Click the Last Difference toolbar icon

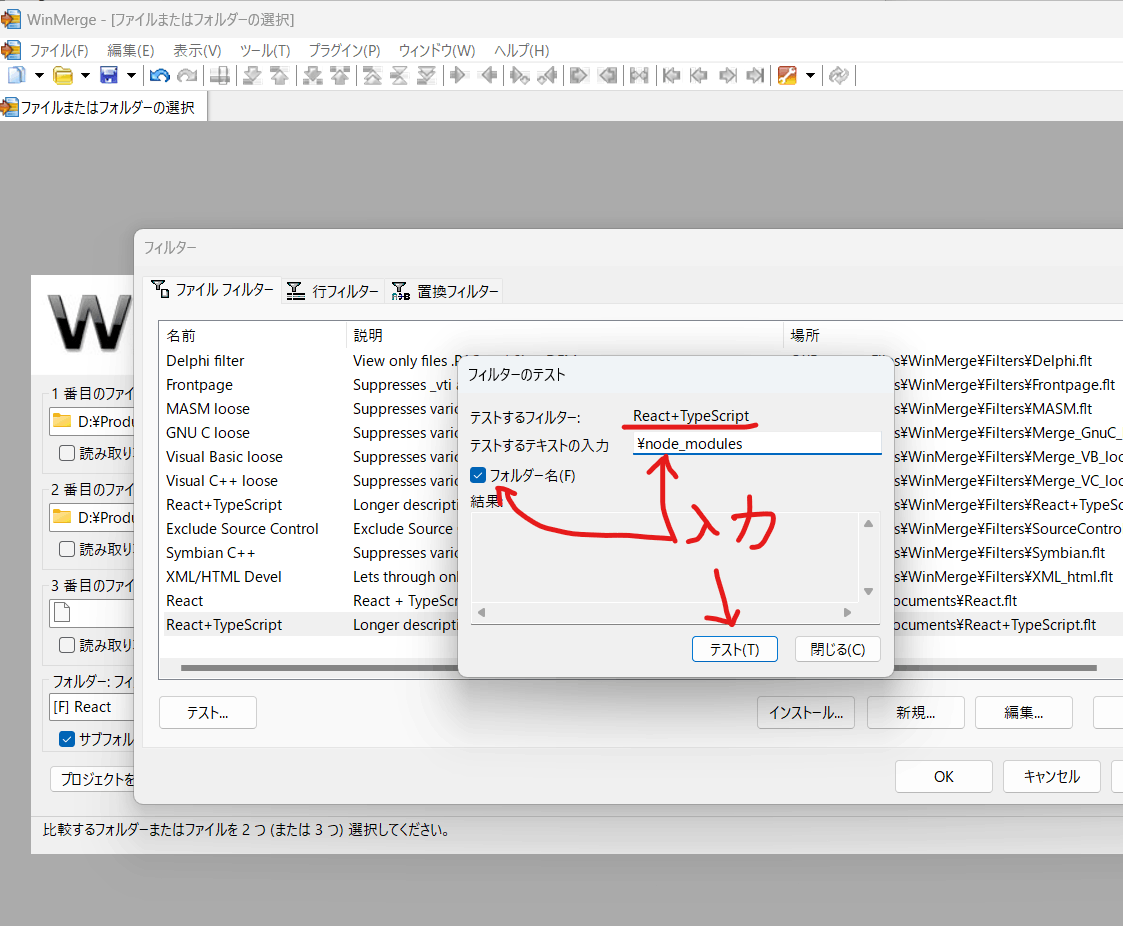tap(426, 75)
